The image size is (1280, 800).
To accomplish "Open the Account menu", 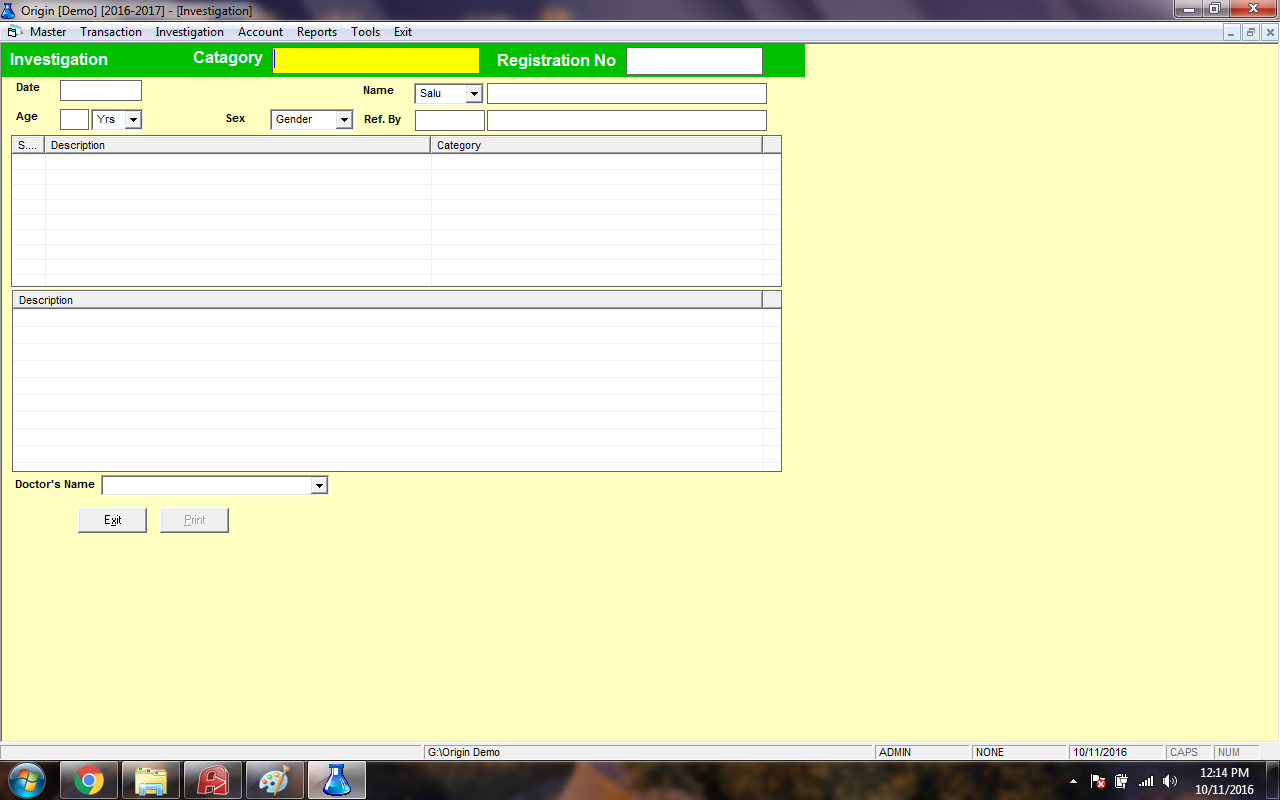I will point(260,32).
